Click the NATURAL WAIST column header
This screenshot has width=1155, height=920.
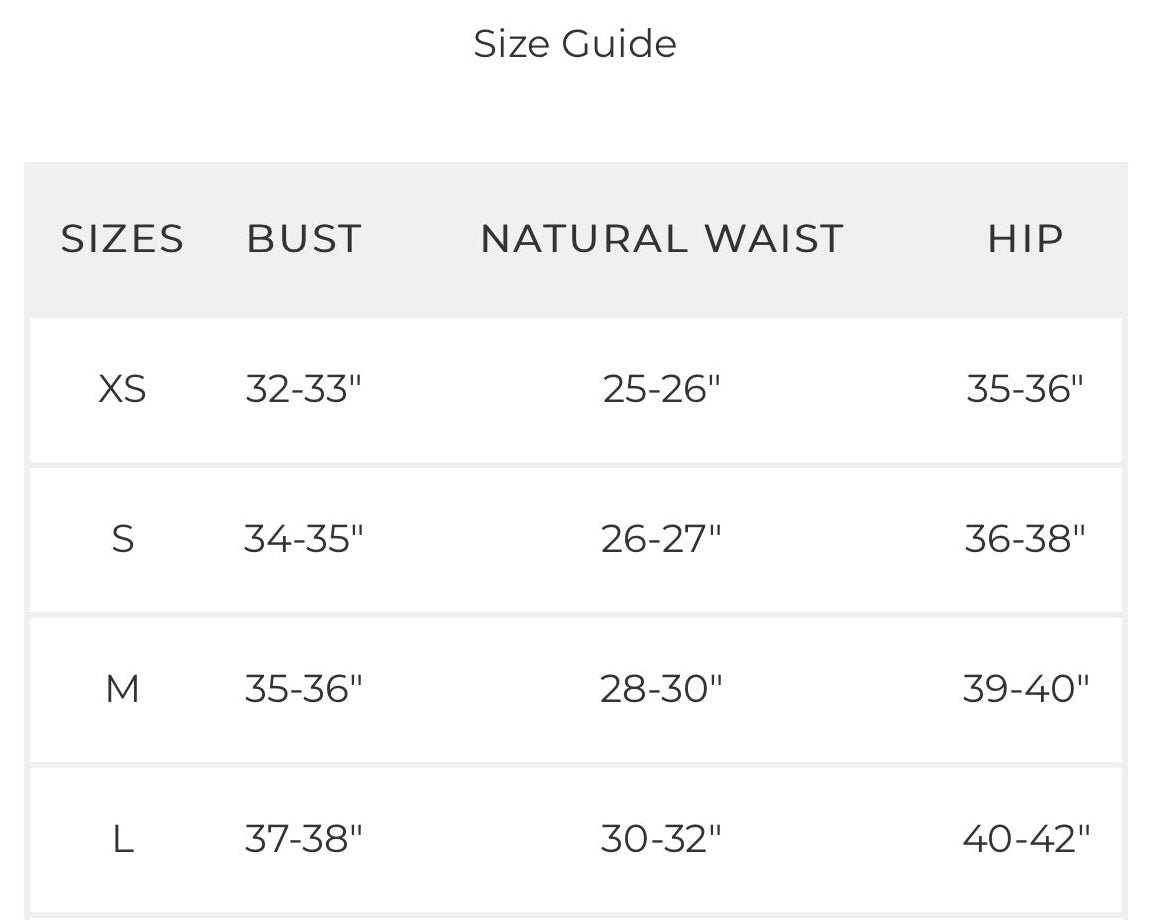pyautogui.click(x=662, y=239)
